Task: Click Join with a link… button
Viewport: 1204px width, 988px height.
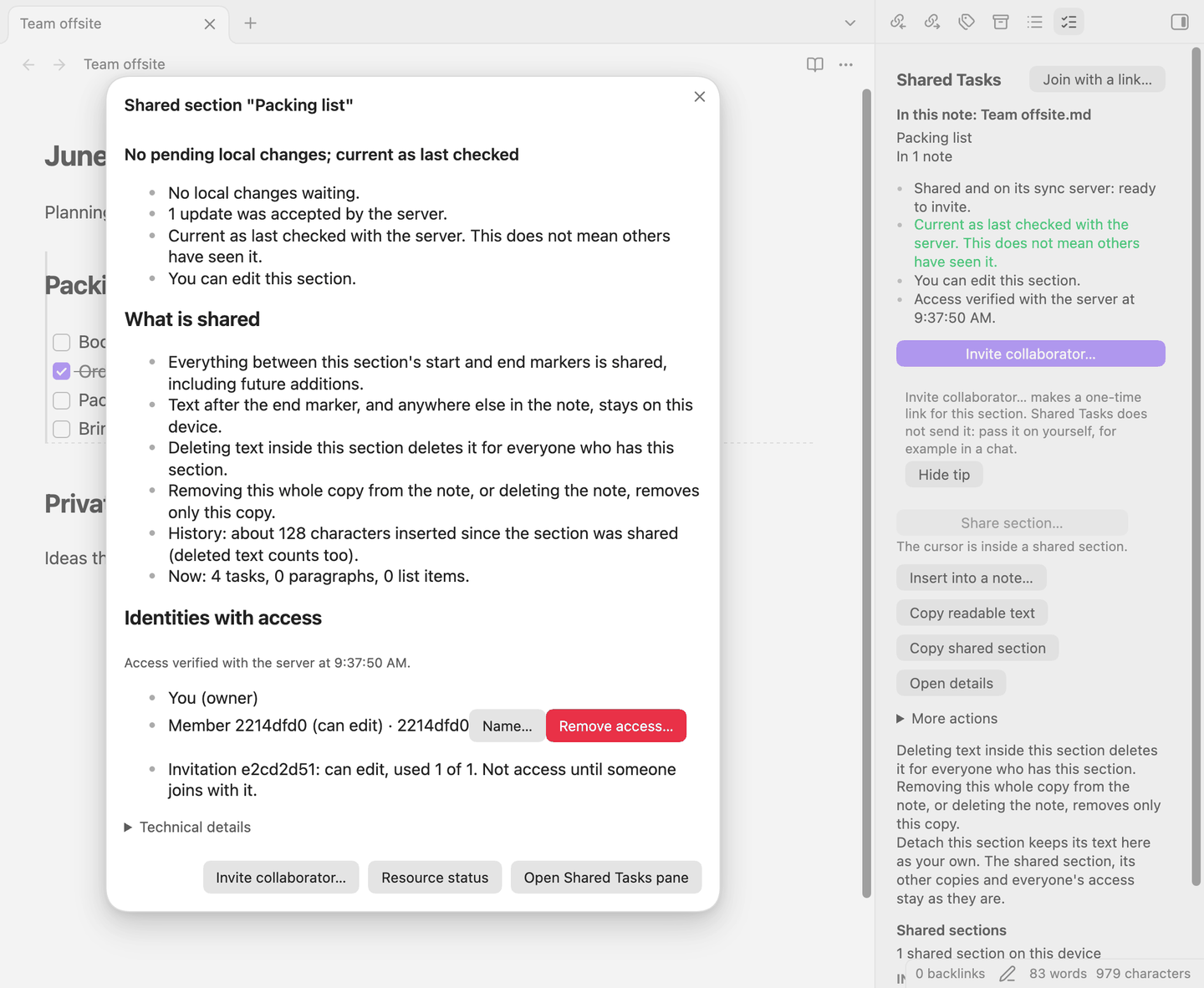Action: point(1097,79)
